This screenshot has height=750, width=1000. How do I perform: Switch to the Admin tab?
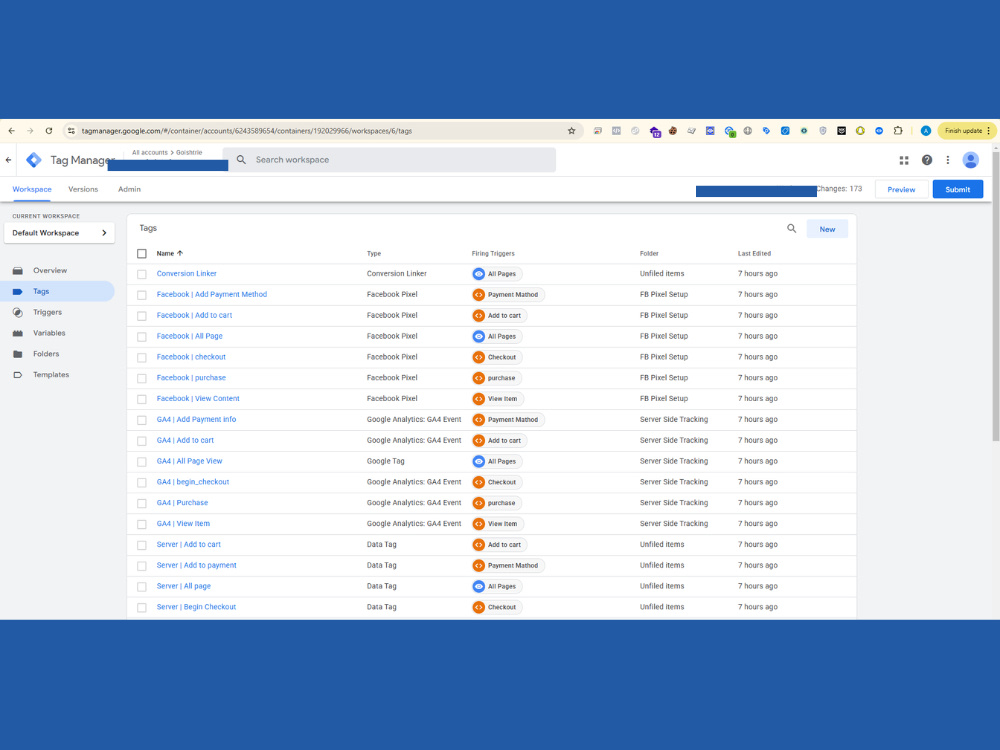tap(129, 189)
